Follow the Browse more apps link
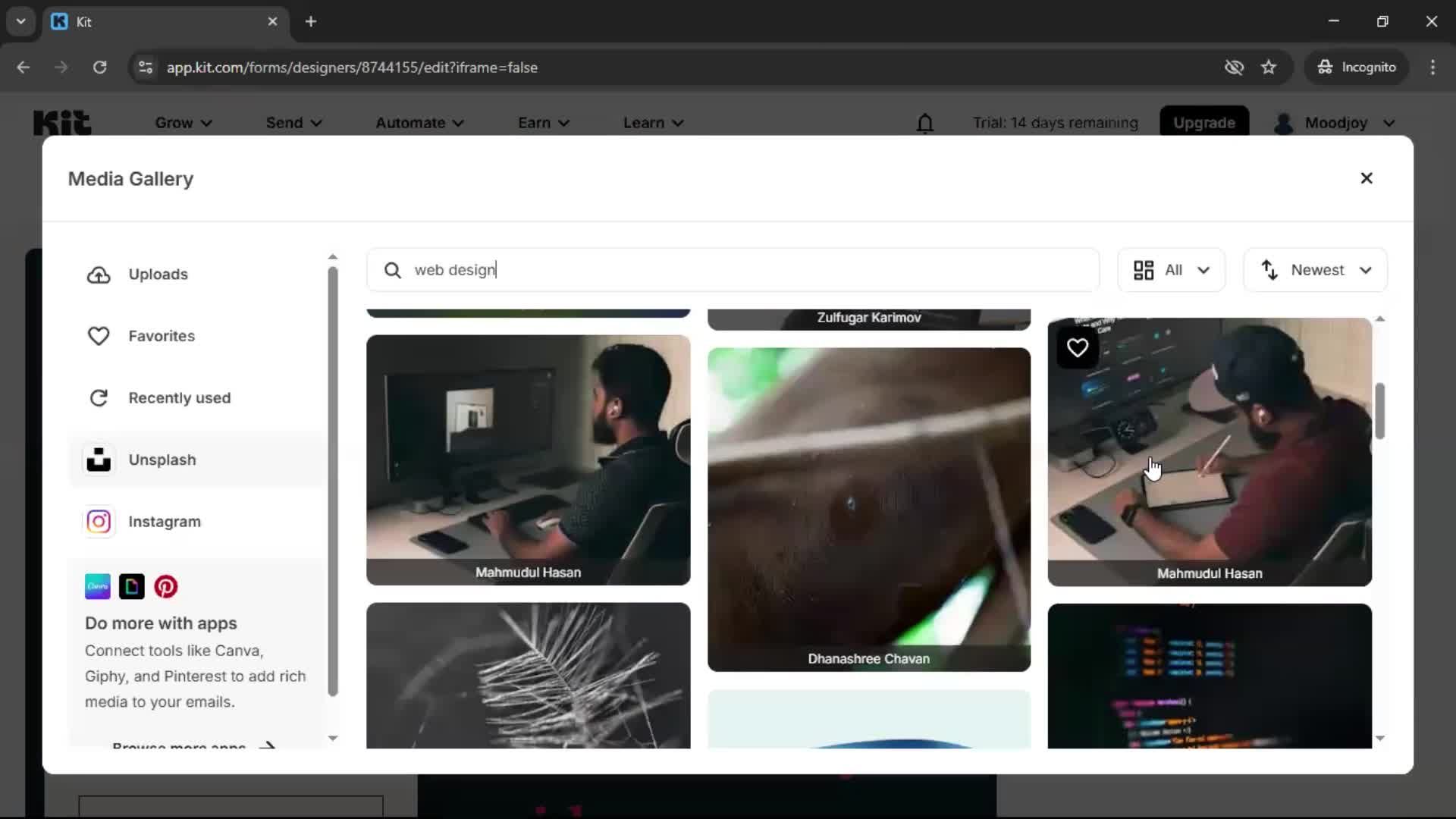 pyautogui.click(x=178, y=746)
